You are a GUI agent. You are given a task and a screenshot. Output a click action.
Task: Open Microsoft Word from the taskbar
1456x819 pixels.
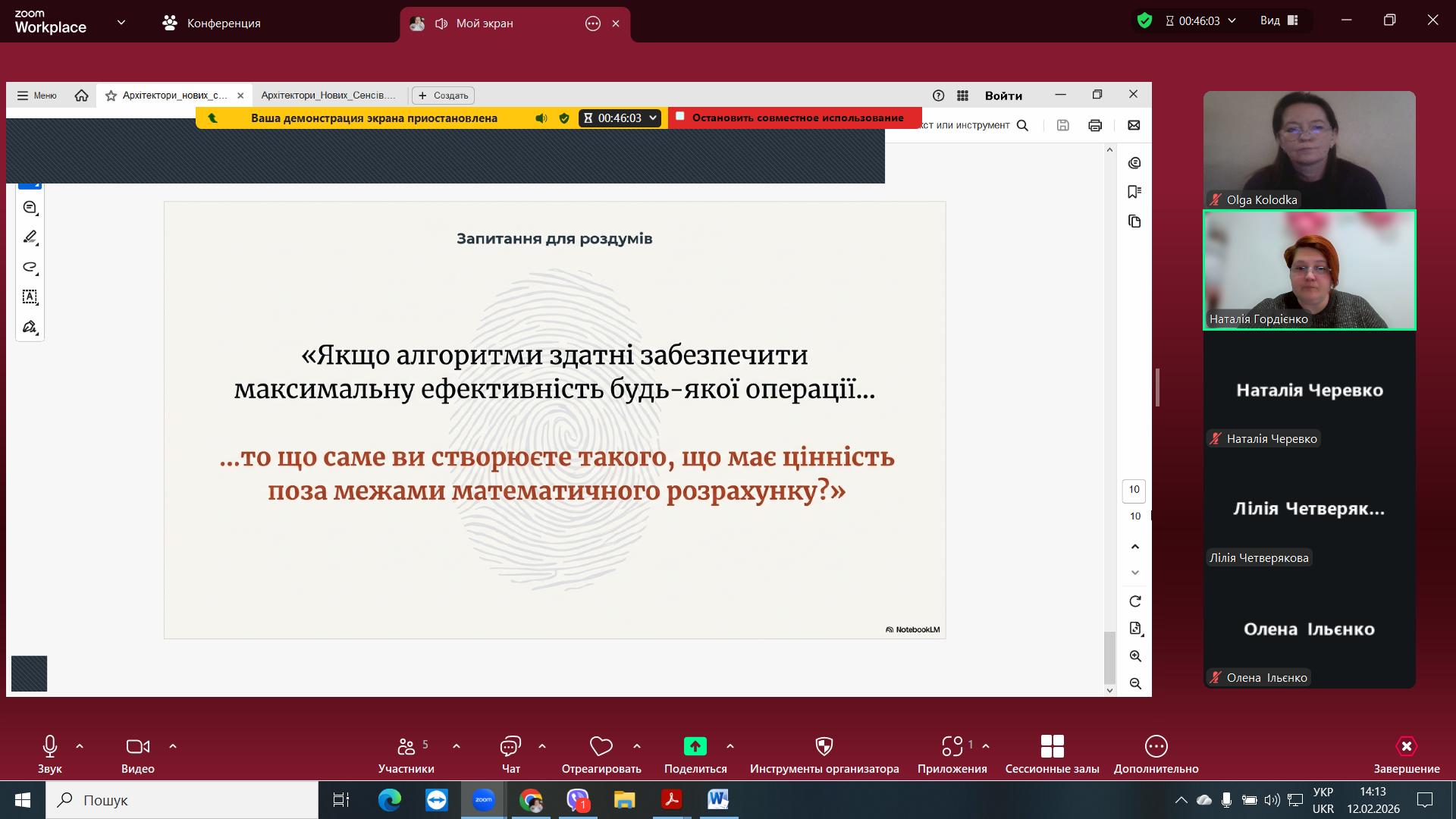tap(717, 799)
